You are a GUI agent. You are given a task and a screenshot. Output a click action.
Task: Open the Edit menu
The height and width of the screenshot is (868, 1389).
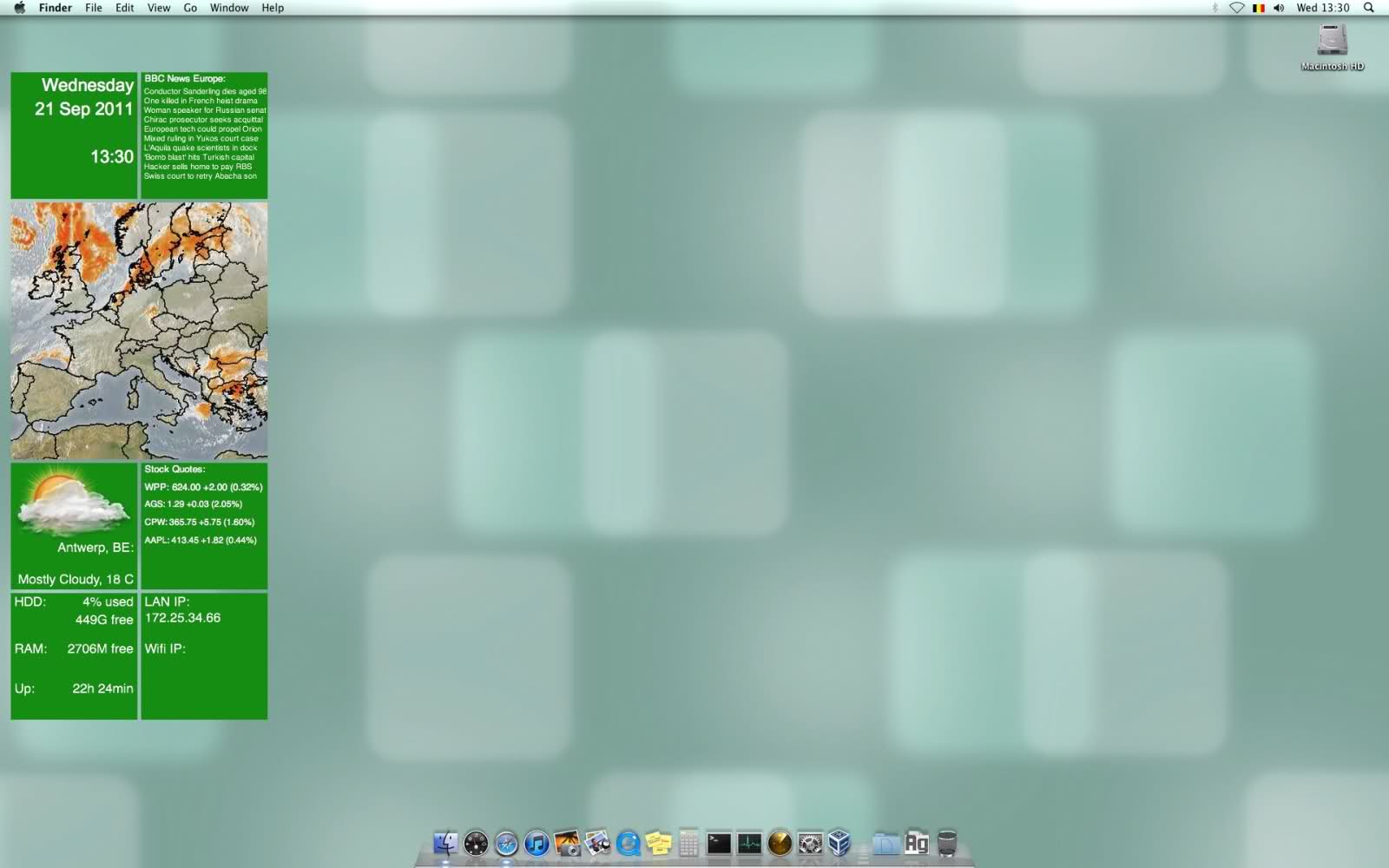(125, 8)
